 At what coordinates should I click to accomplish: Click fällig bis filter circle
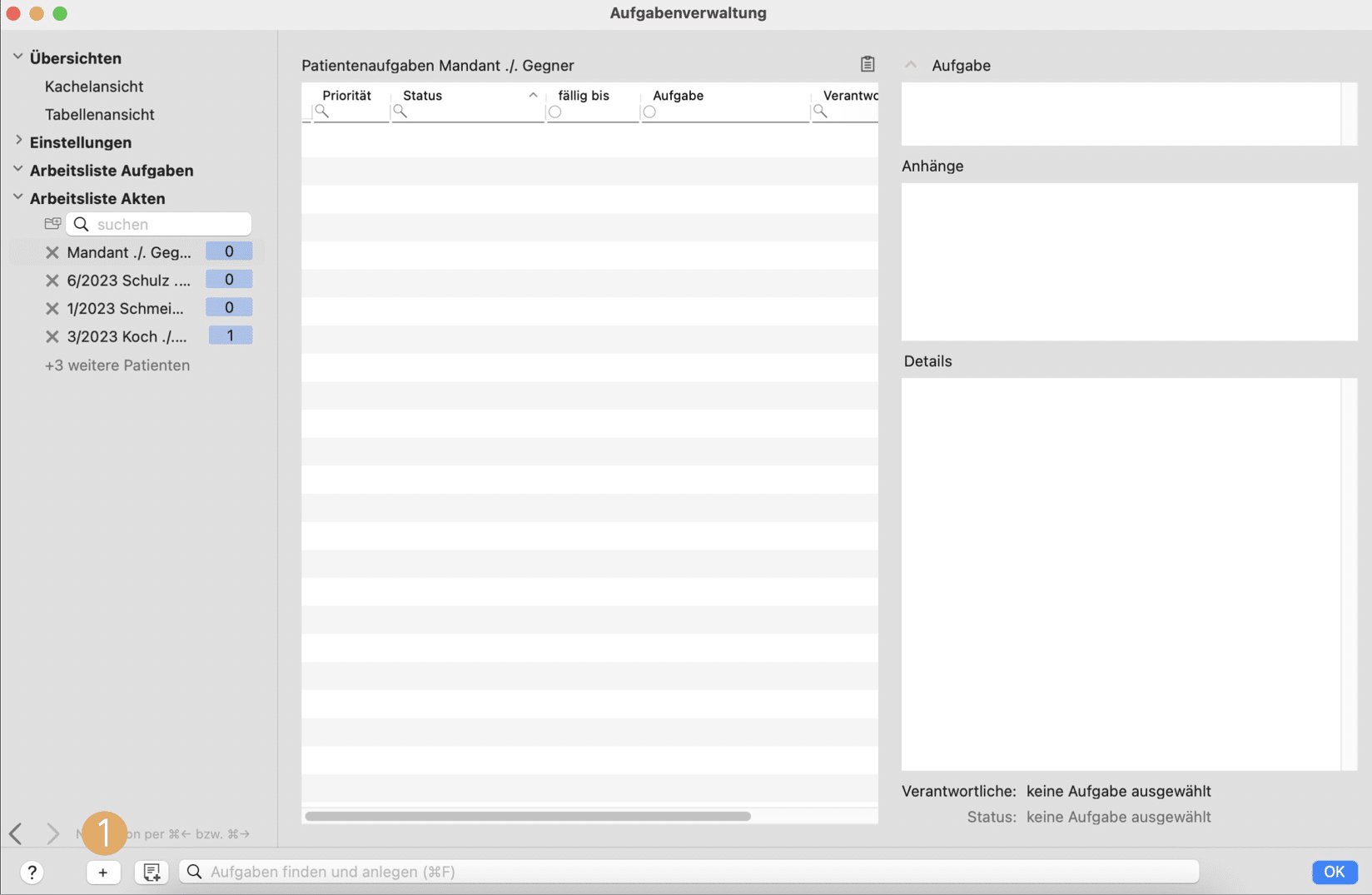pos(555,112)
